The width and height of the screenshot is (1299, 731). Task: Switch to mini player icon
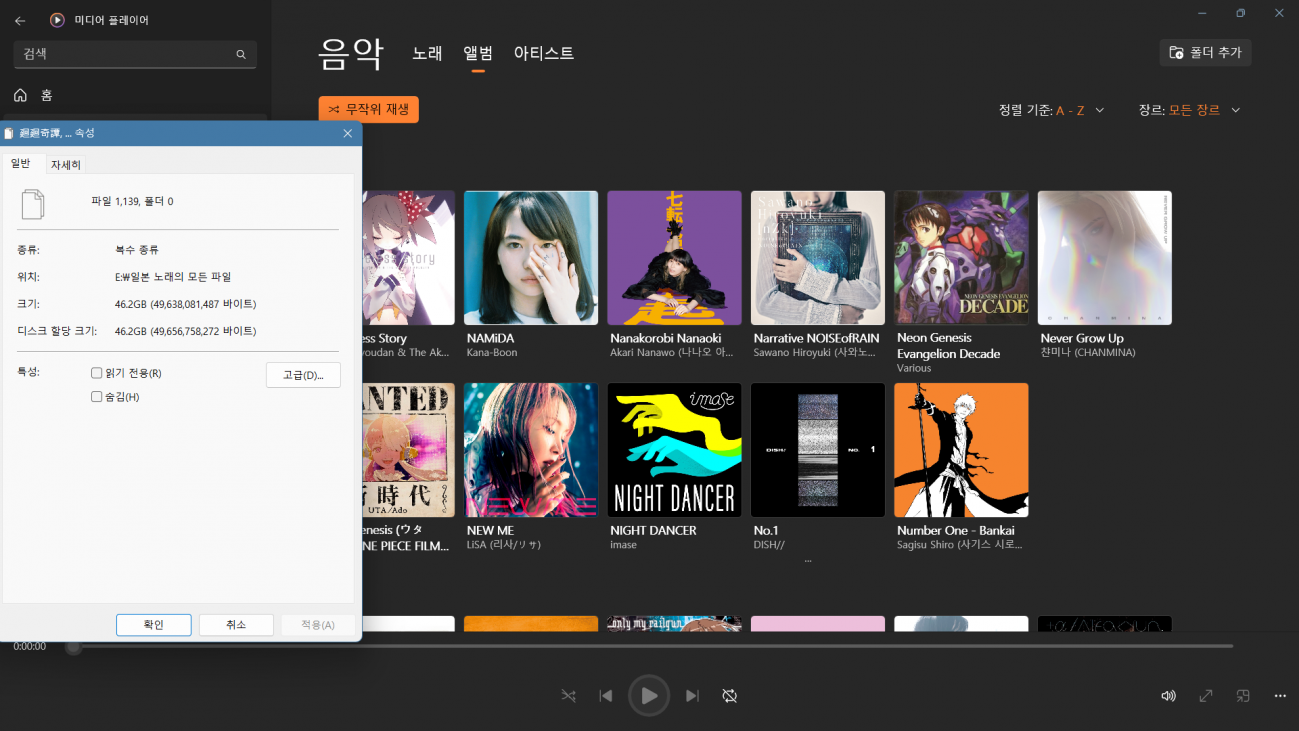click(x=1243, y=696)
